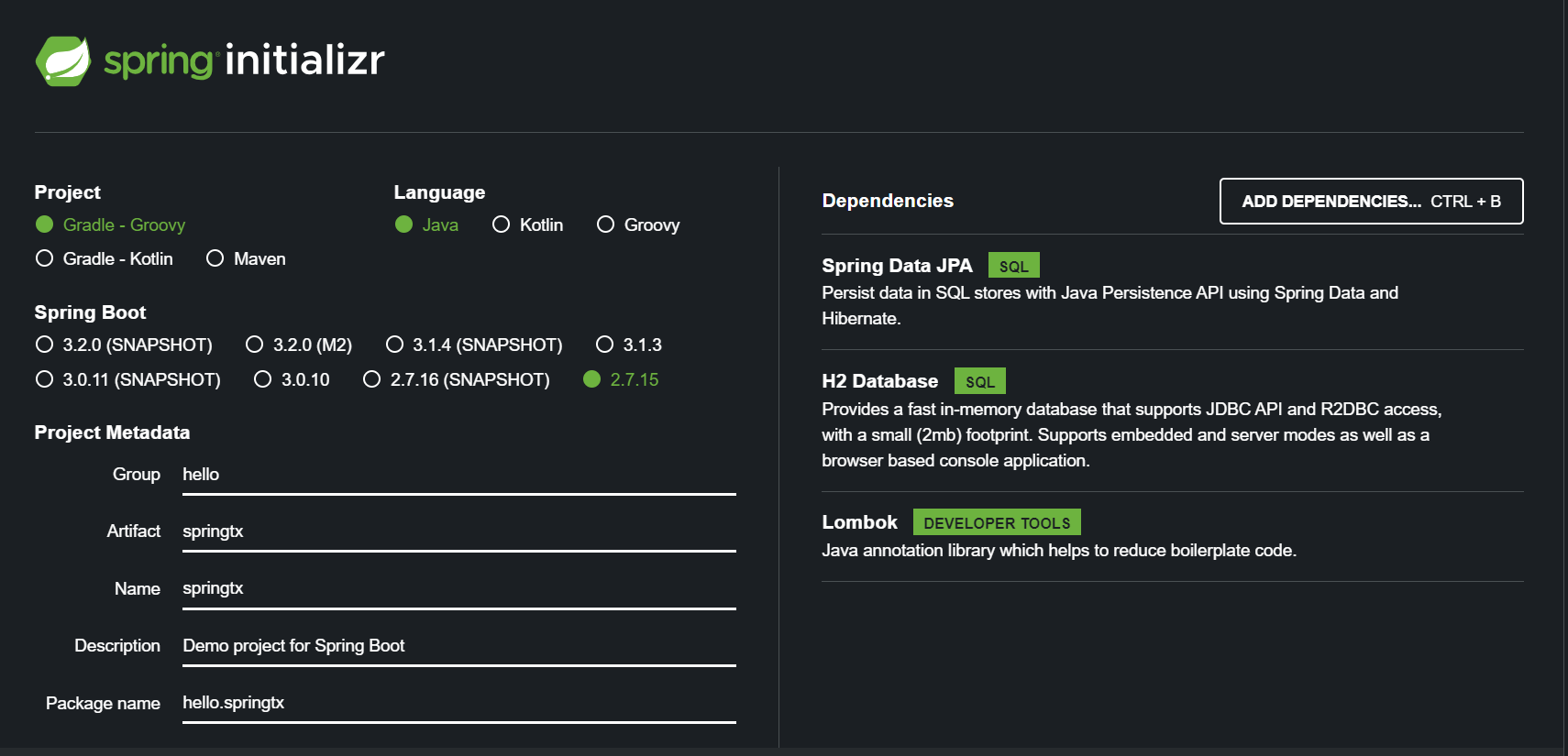The image size is (1568, 756).
Task: Focus the Artifact text field
Action: [x=458, y=531]
